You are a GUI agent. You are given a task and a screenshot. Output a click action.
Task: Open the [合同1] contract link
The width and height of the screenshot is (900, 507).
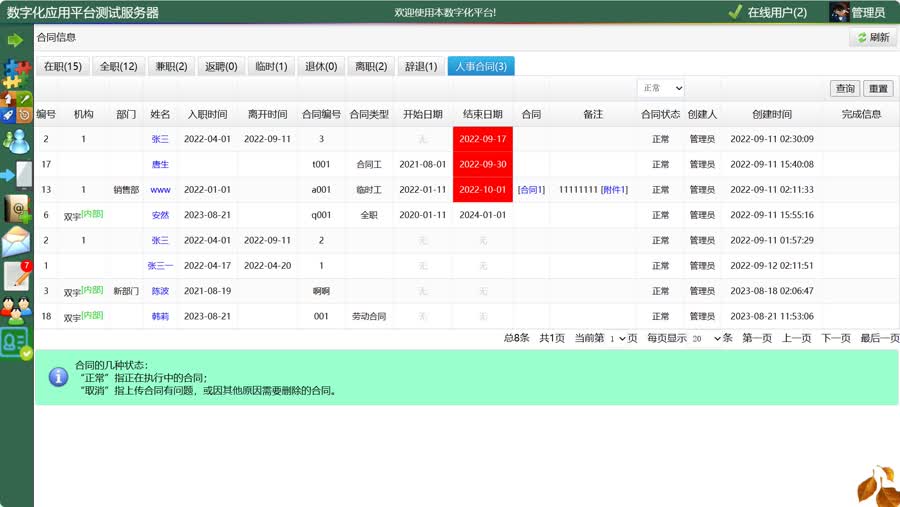(x=531, y=190)
